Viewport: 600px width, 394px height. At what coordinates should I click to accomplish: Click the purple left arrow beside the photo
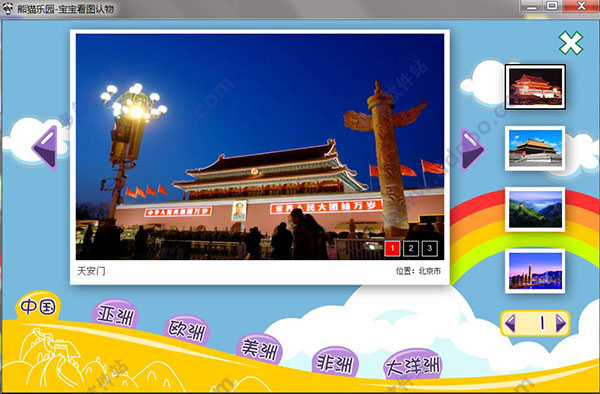(46, 147)
